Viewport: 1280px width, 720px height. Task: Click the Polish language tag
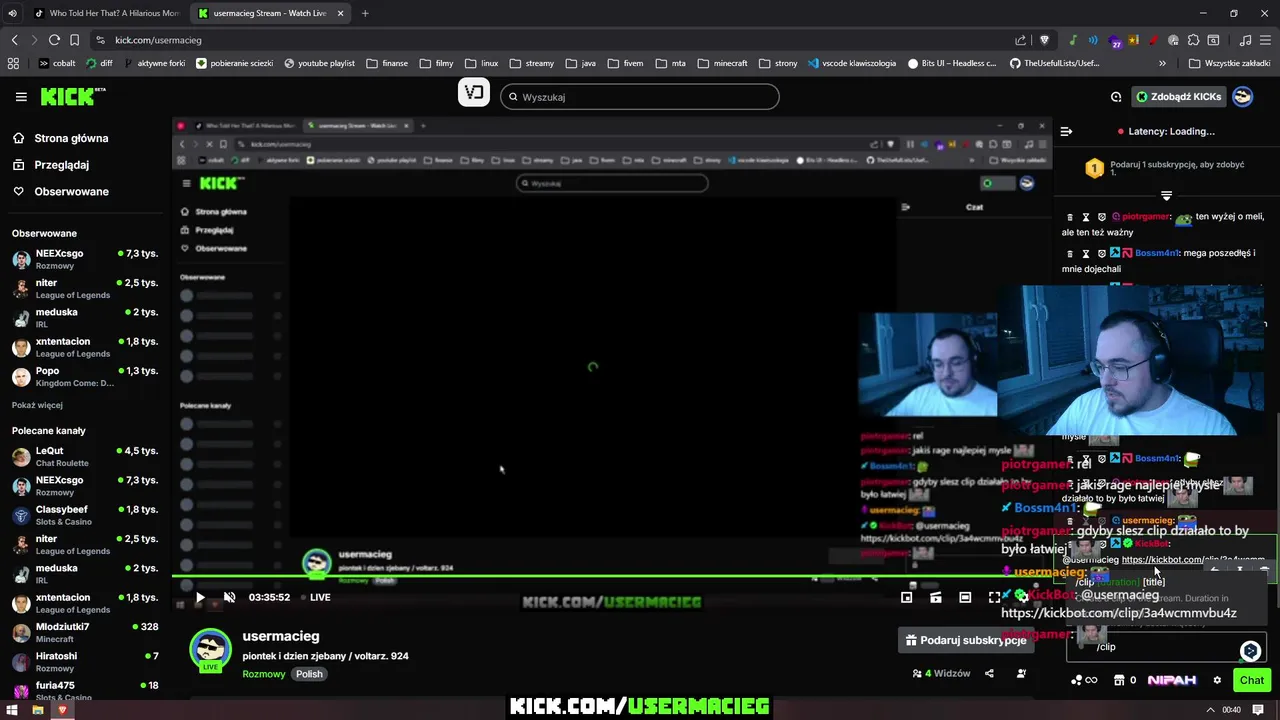point(309,674)
